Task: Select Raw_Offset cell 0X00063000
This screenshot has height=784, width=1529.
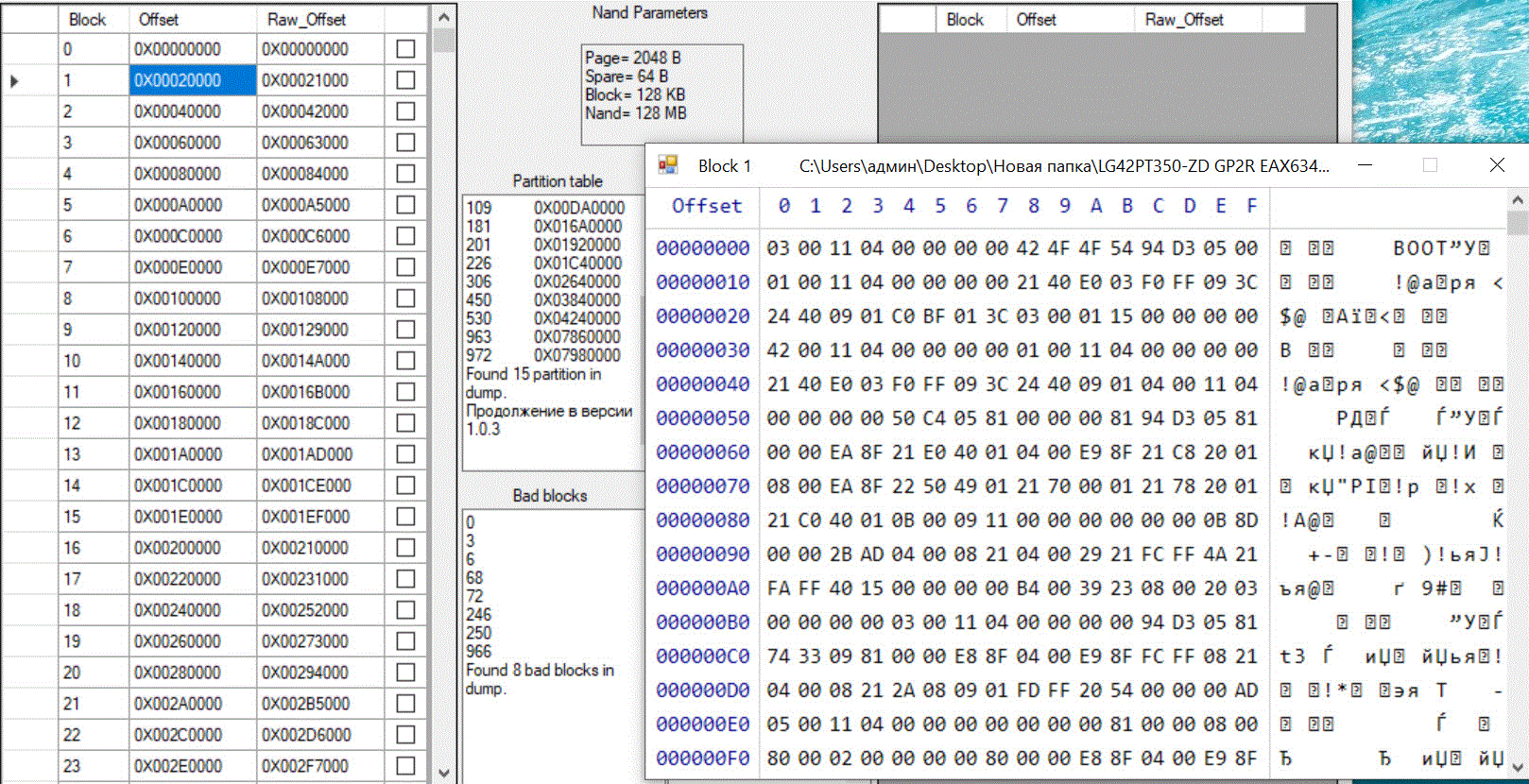Action: (x=305, y=143)
